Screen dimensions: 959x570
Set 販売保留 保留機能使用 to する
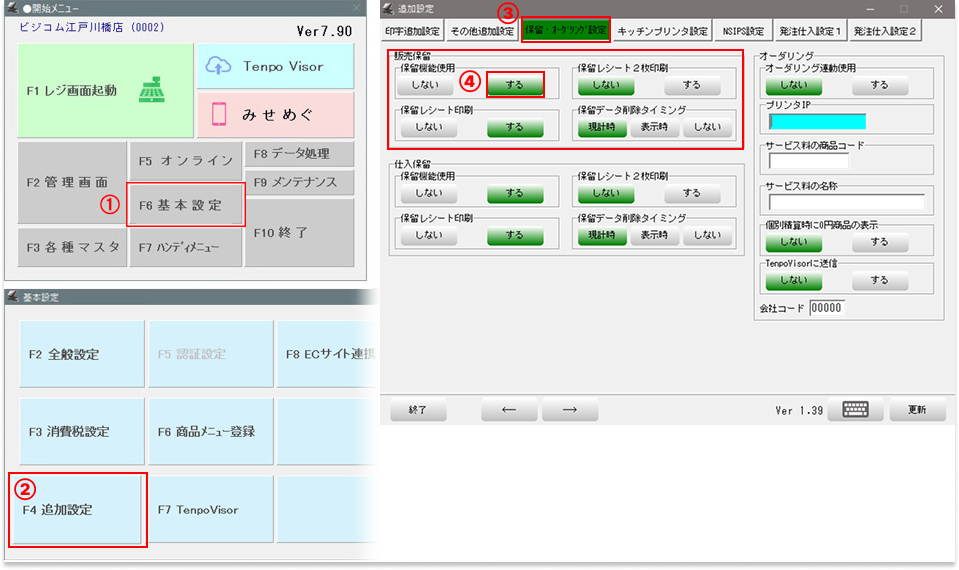click(515, 85)
